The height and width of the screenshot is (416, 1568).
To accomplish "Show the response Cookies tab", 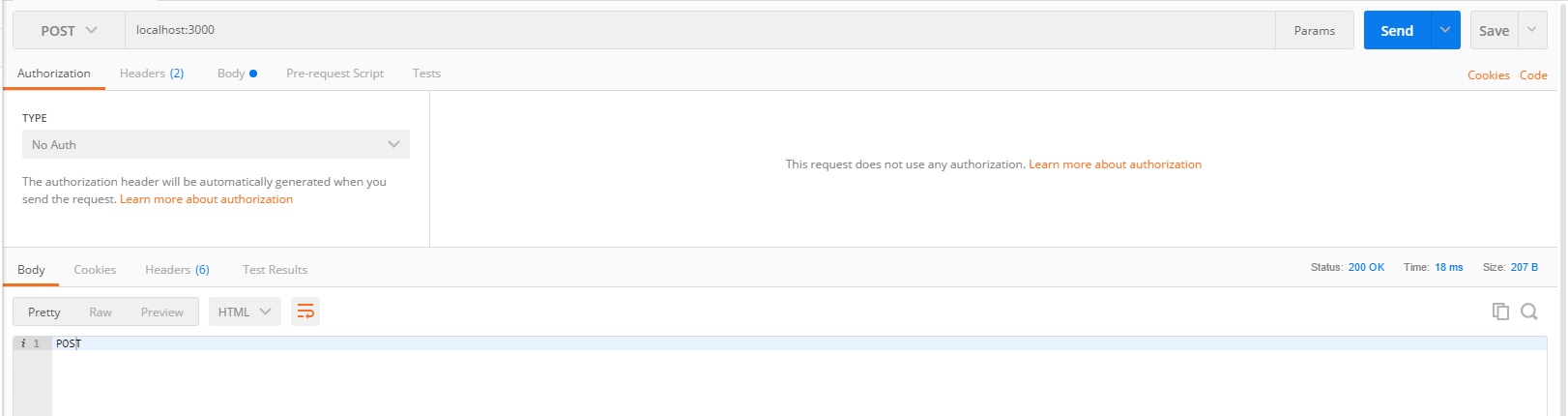I will coord(95,270).
